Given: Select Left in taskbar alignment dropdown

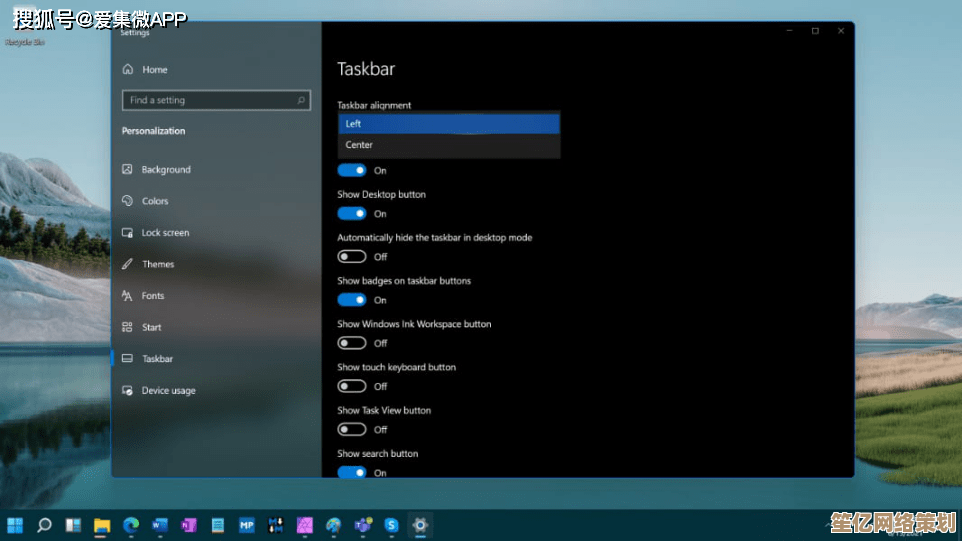Looking at the screenshot, I should pos(448,124).
